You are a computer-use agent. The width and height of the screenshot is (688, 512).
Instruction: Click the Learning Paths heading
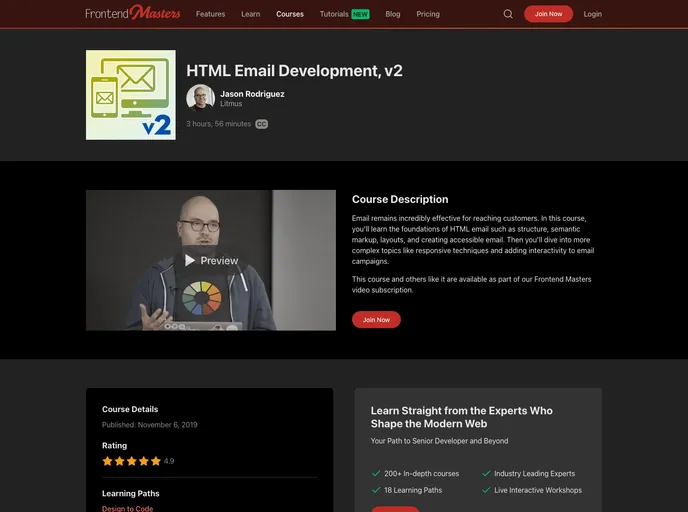[131, 494]
